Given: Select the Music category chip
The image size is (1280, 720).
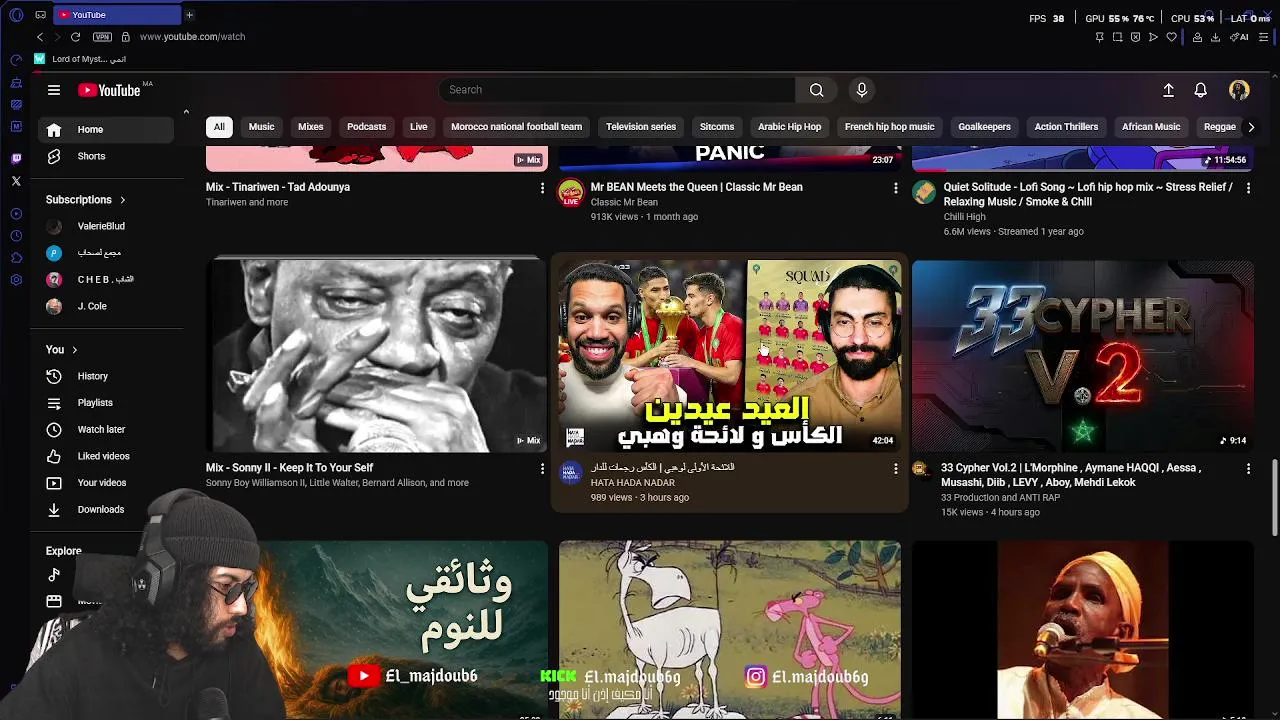Looking at the screenshot, I should tap(261, 127).
